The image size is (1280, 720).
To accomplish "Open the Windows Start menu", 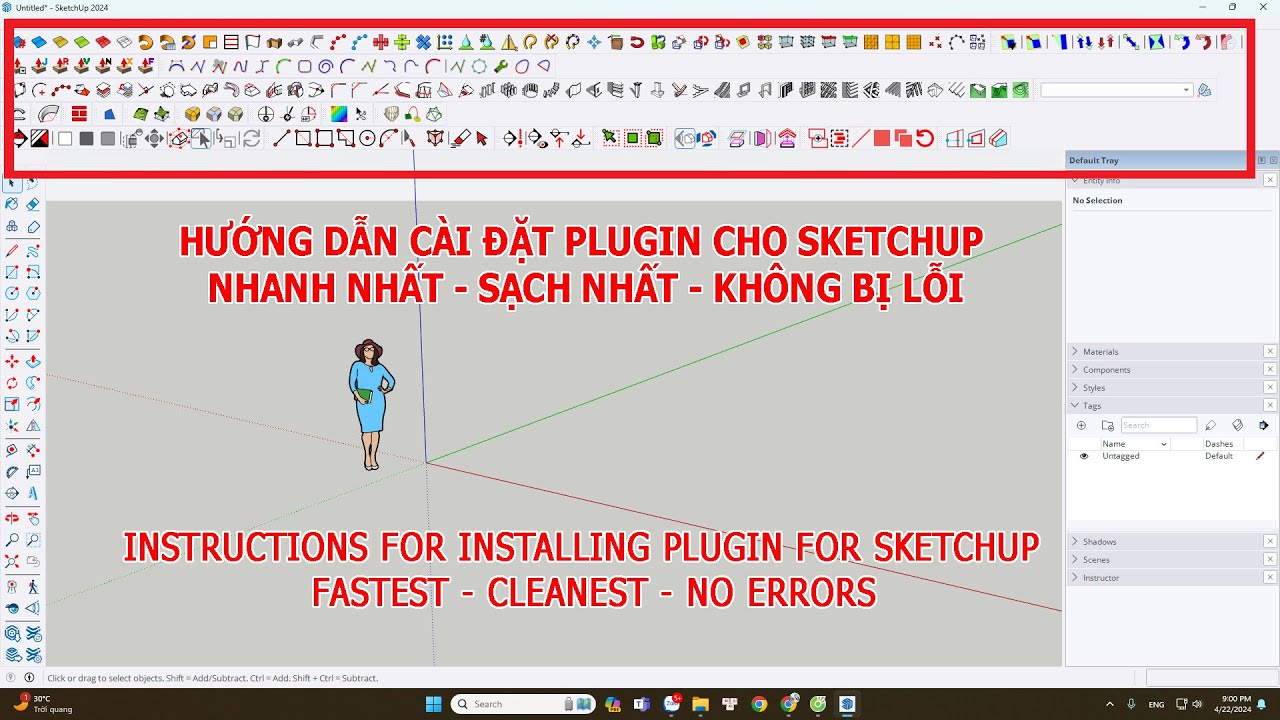I will click(433, 704).
